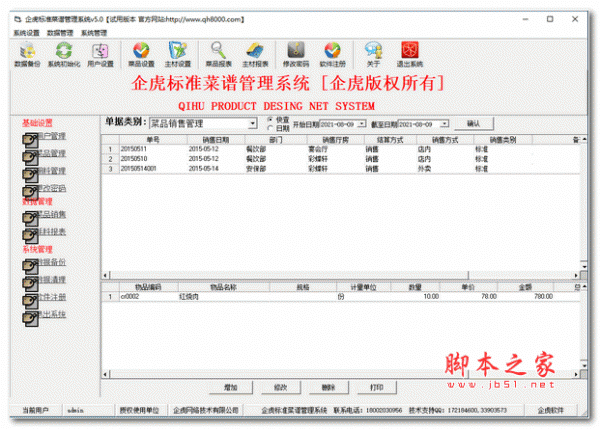Click tag icon beside 用户管理 in sidebar
600x429 pixels.
coord(30,140)
